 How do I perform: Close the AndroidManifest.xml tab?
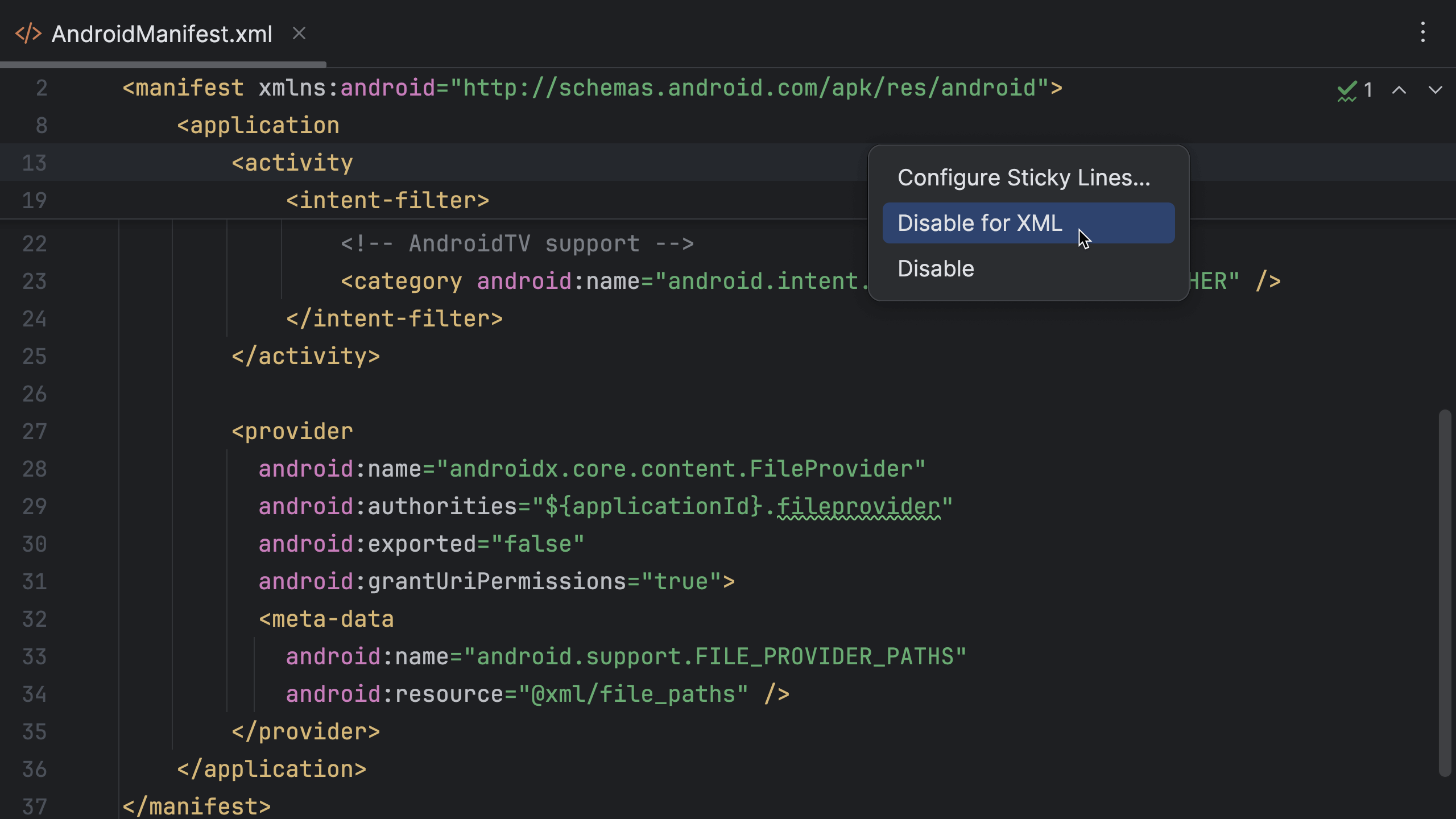[299, 34]
